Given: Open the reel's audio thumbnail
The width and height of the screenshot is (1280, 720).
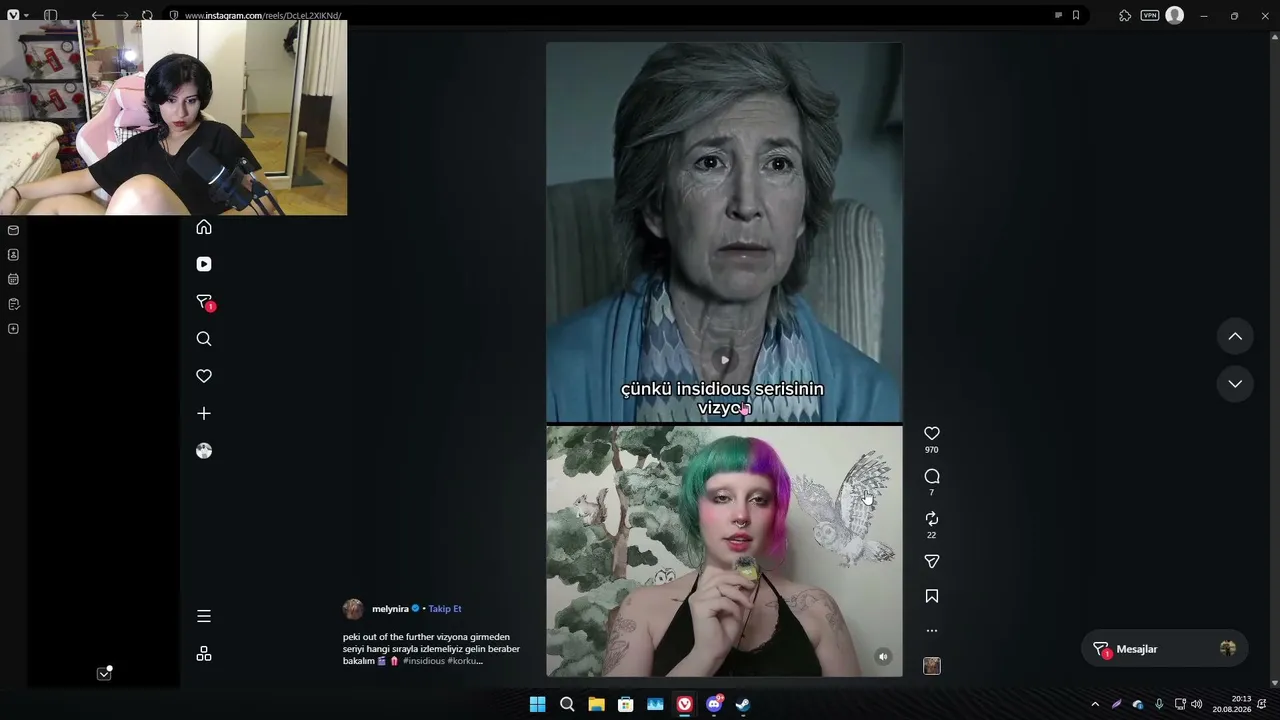Looking at the screenshot, I should (x=932, y=666).
